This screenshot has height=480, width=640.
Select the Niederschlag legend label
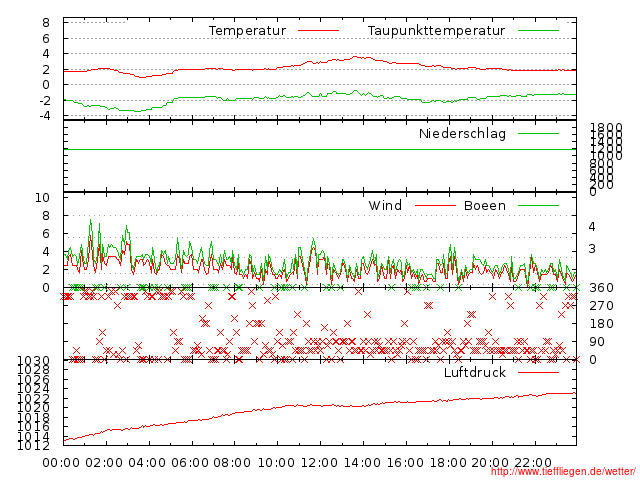point(462,133)
